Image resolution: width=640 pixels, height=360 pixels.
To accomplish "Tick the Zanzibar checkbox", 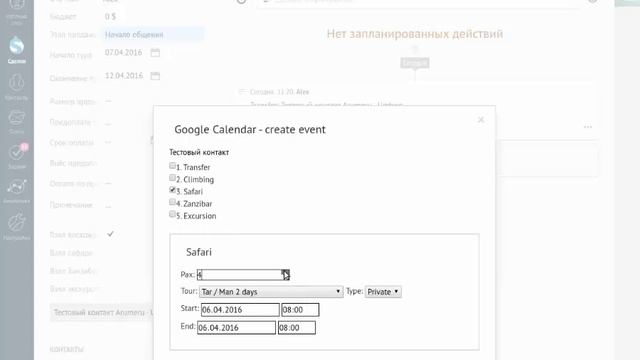I will [172, 202].
